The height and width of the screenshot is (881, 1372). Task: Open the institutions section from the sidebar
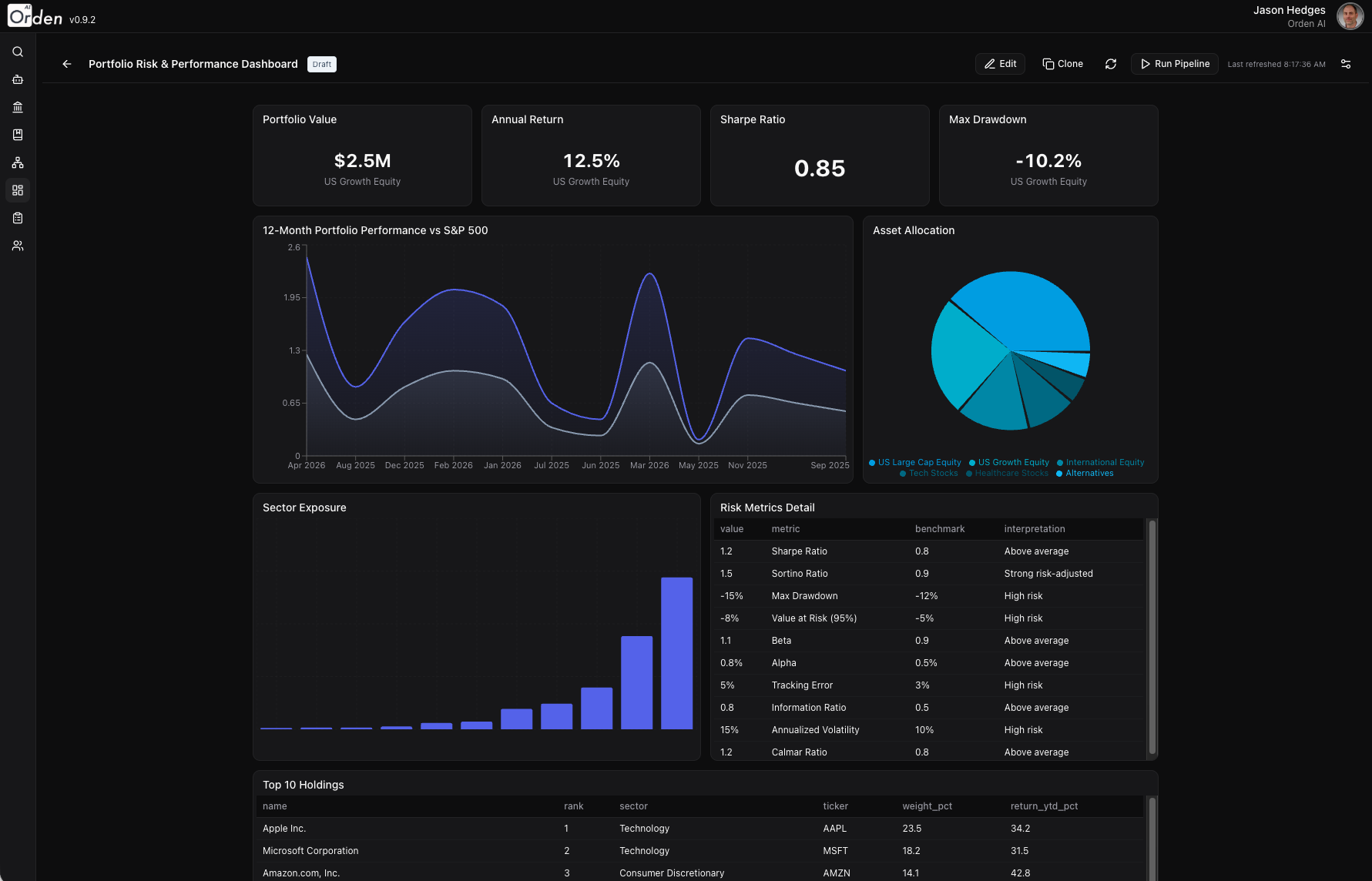pyautogui.click(x=18, y=107)
